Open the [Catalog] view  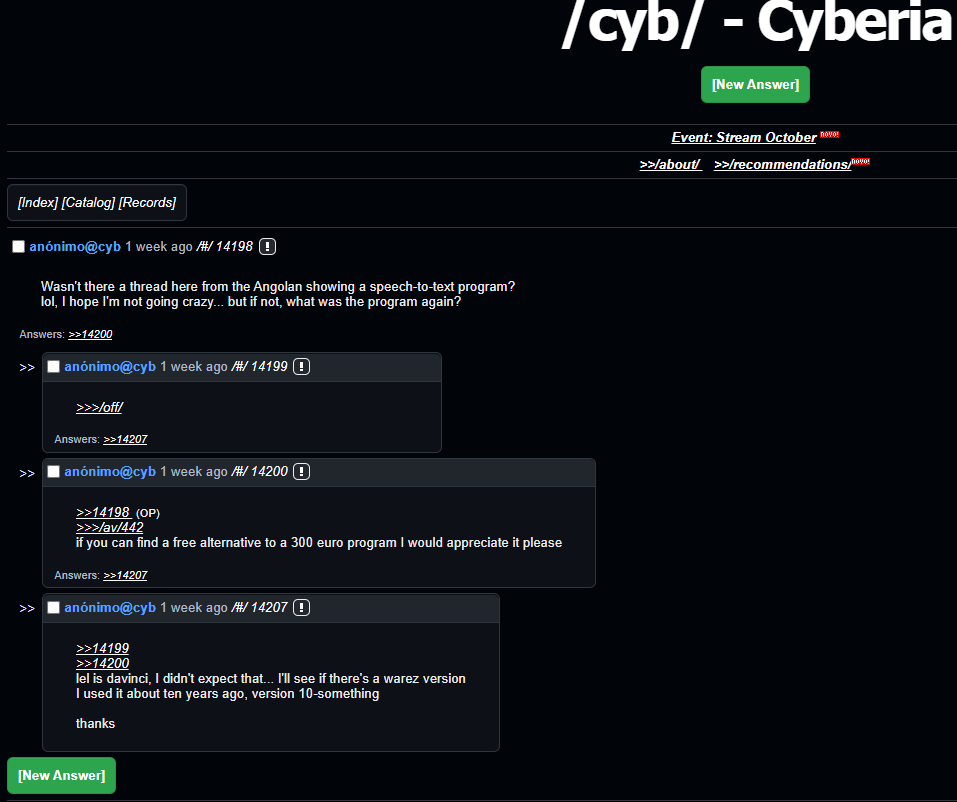pyautogui.click(x=88, y=203)
